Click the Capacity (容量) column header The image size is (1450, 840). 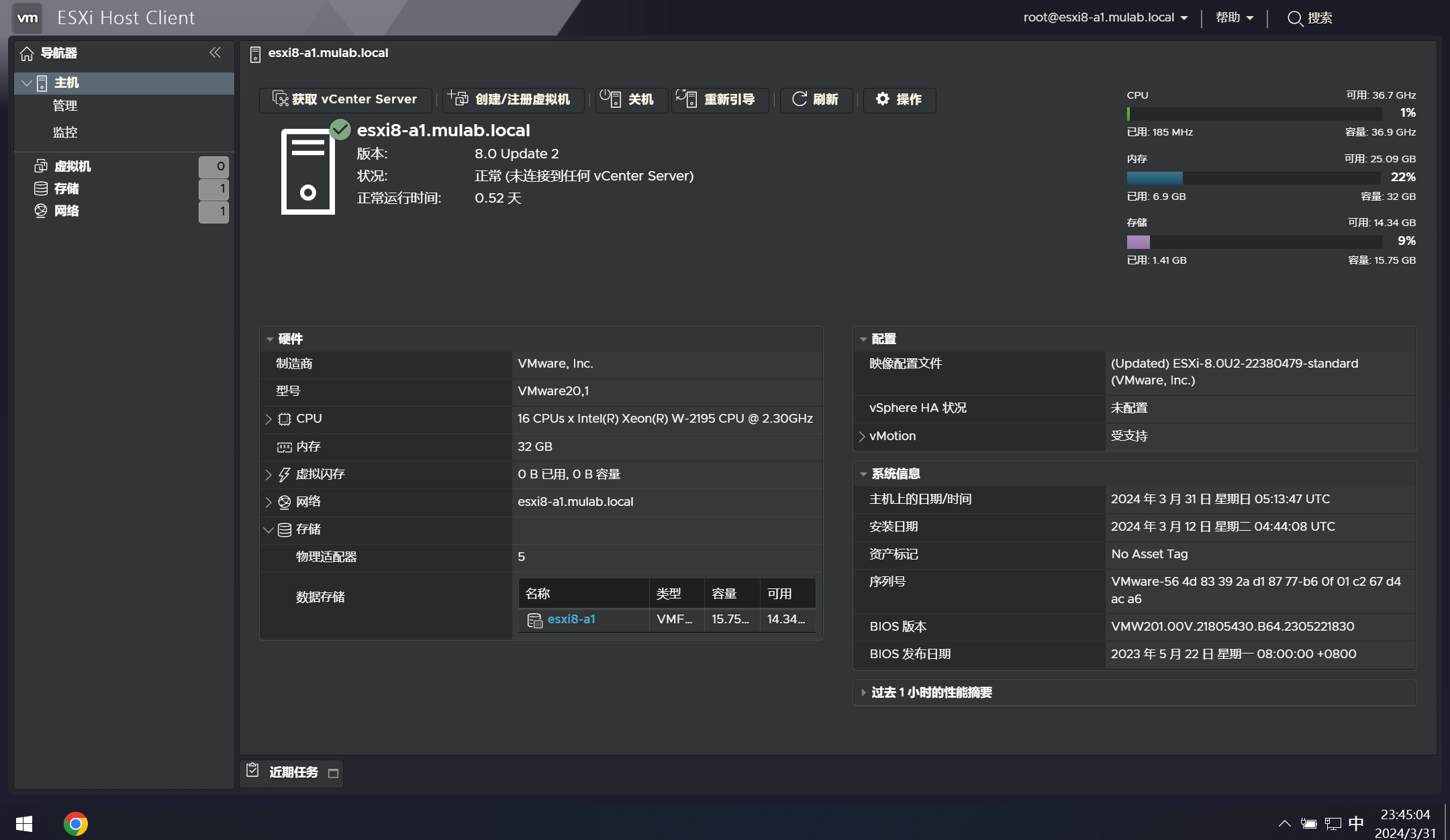click(x=732, y=594)
